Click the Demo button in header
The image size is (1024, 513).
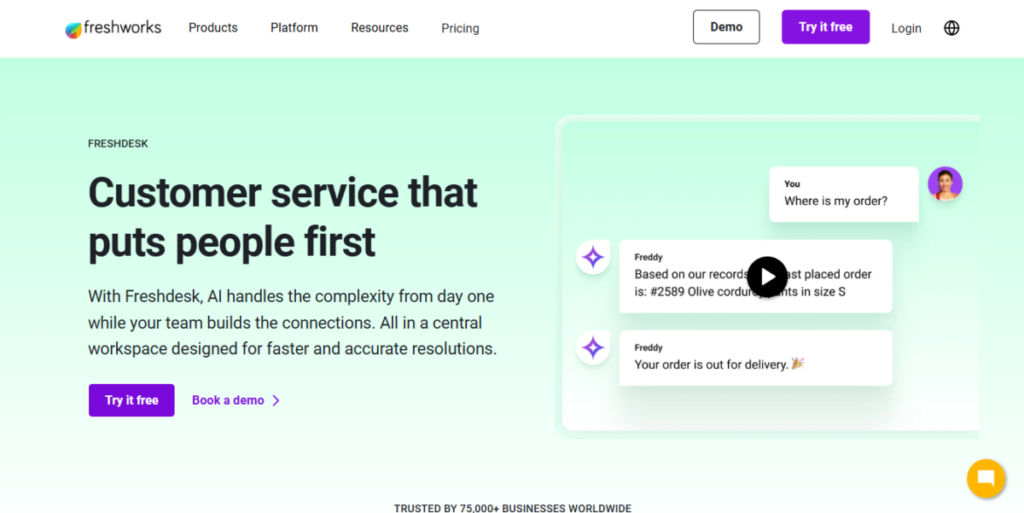tap(726, 27)
